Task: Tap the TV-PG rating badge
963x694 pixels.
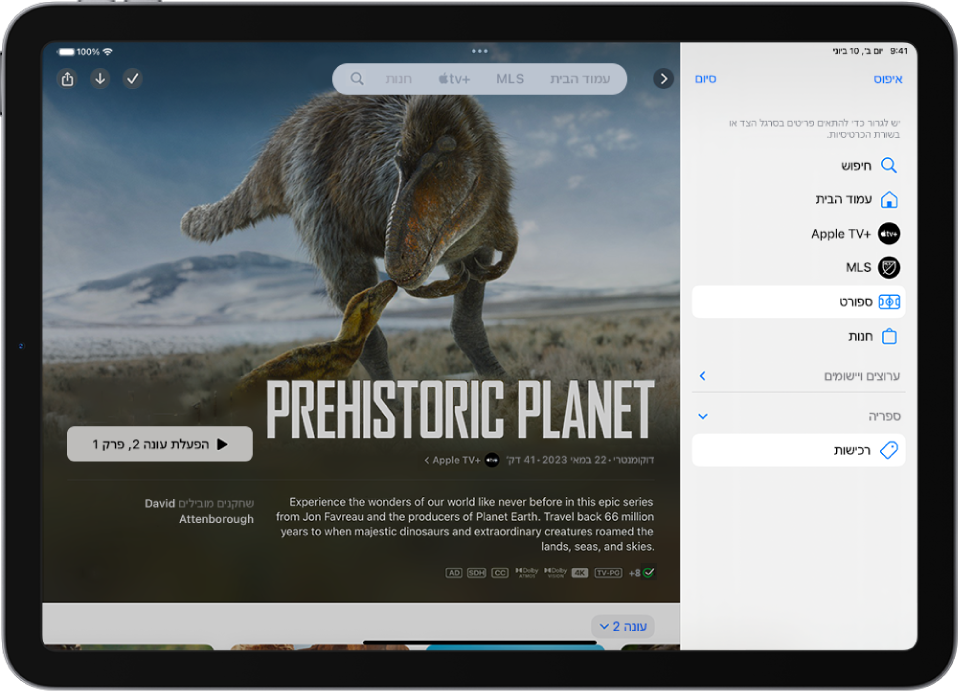Action: (x=608, y=573)
